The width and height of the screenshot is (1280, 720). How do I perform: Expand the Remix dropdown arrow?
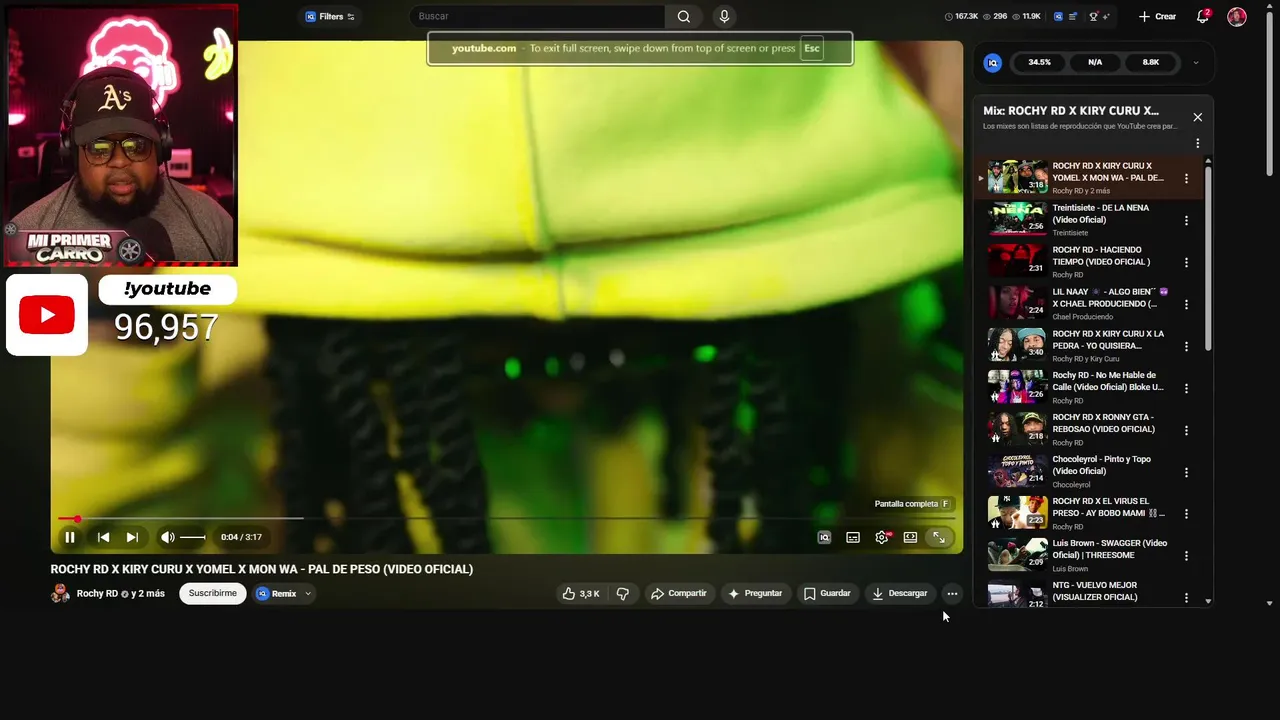(x=308, y=593)
